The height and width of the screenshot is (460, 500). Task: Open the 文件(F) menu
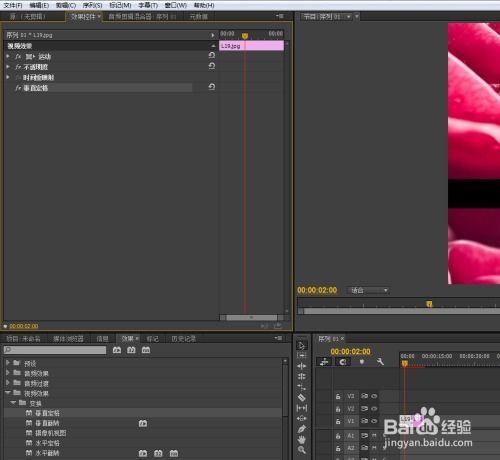[13, 5]
